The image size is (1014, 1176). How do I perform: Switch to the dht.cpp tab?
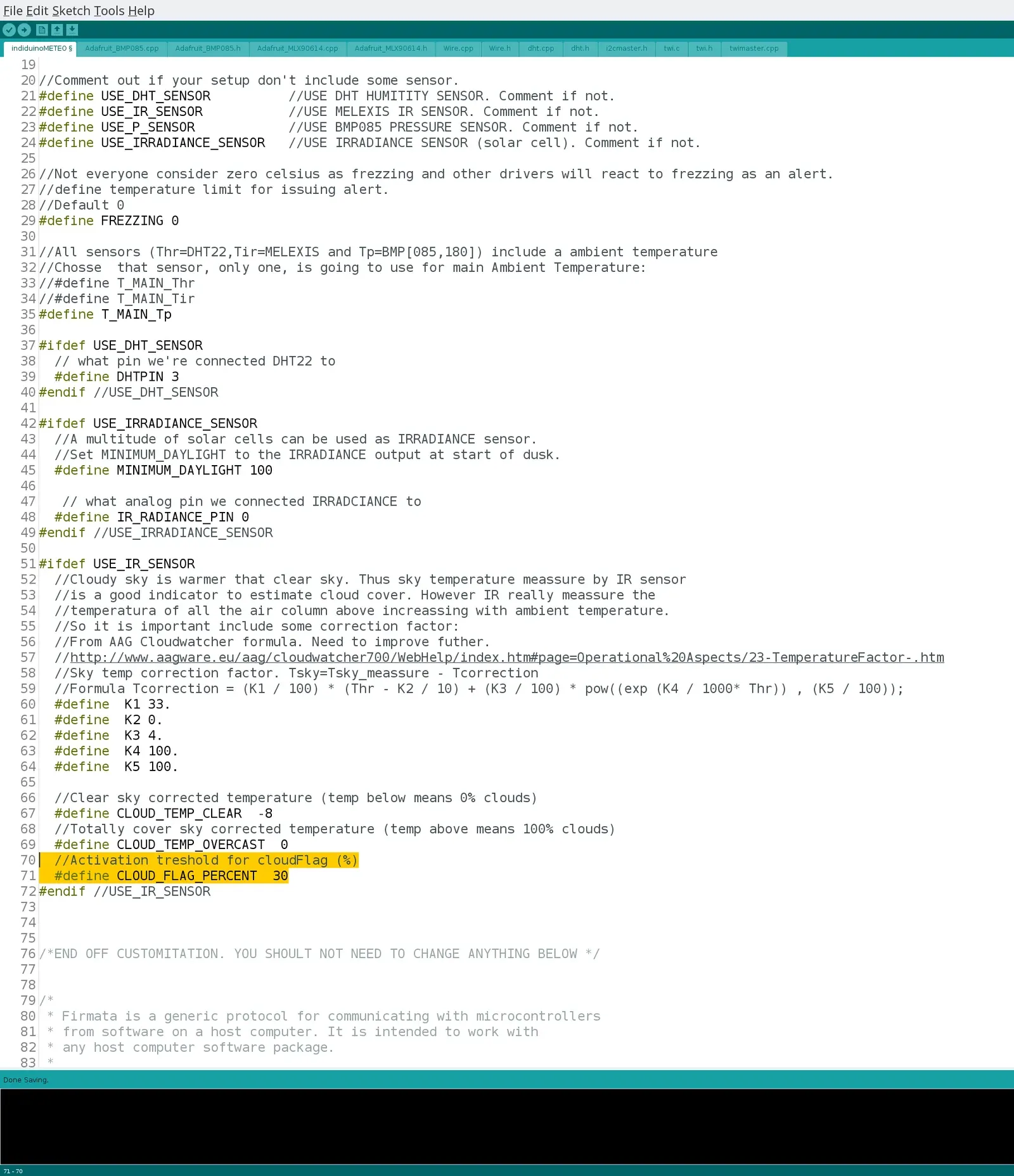541,49
